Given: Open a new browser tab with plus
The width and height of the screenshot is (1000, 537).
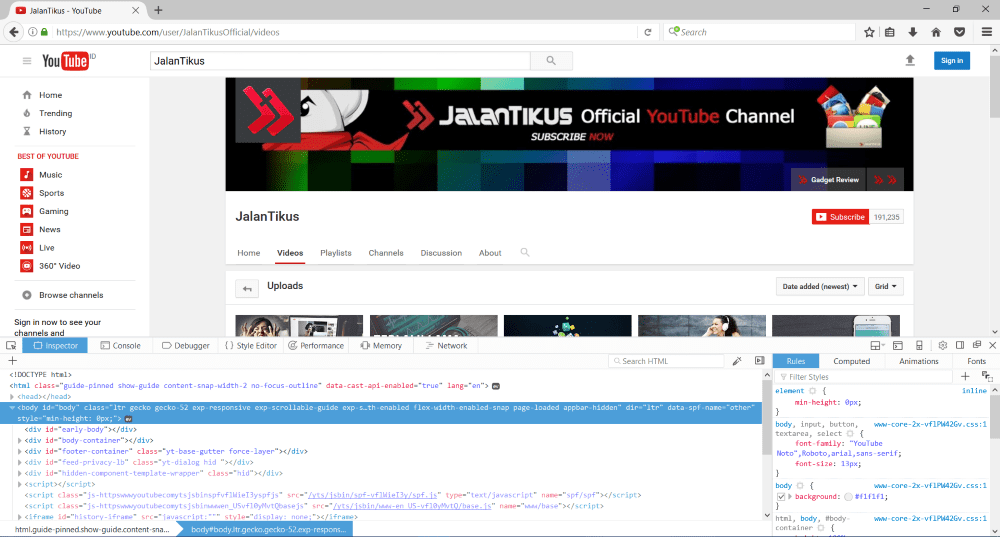Looking at the screenshot, I should click(158, 10).
